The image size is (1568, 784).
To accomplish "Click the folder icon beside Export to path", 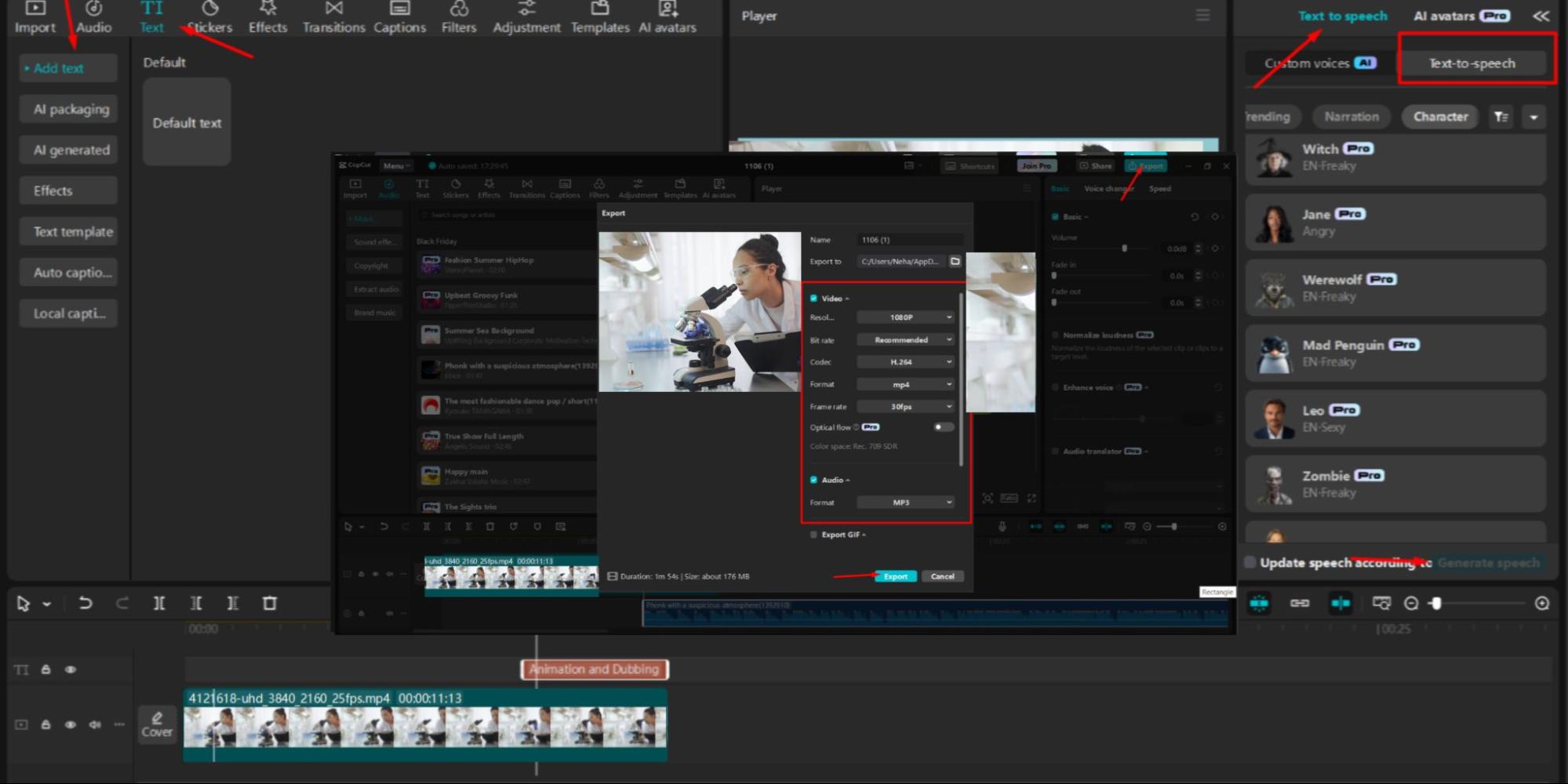I will [955, 261].
